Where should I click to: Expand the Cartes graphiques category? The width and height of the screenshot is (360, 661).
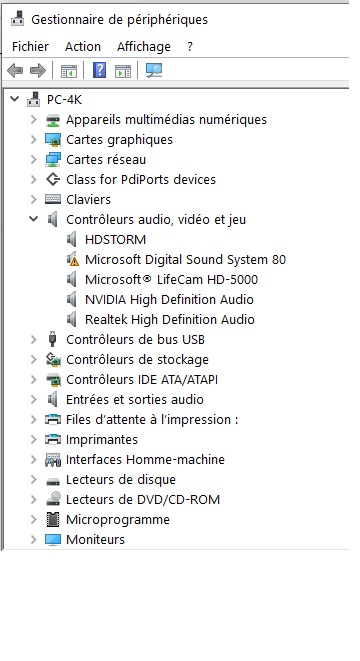pyautogui.click(x=34, y=139)
